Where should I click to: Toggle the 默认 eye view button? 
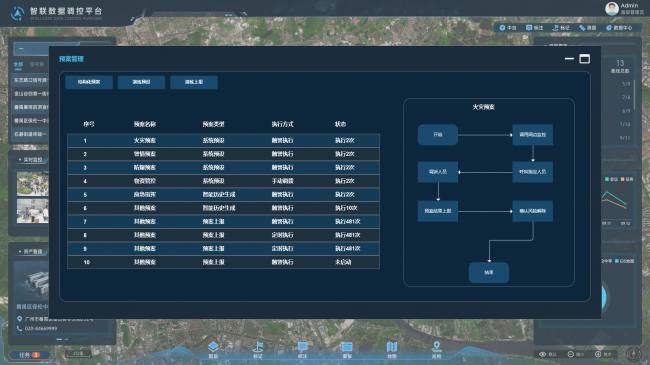point(543,354)
